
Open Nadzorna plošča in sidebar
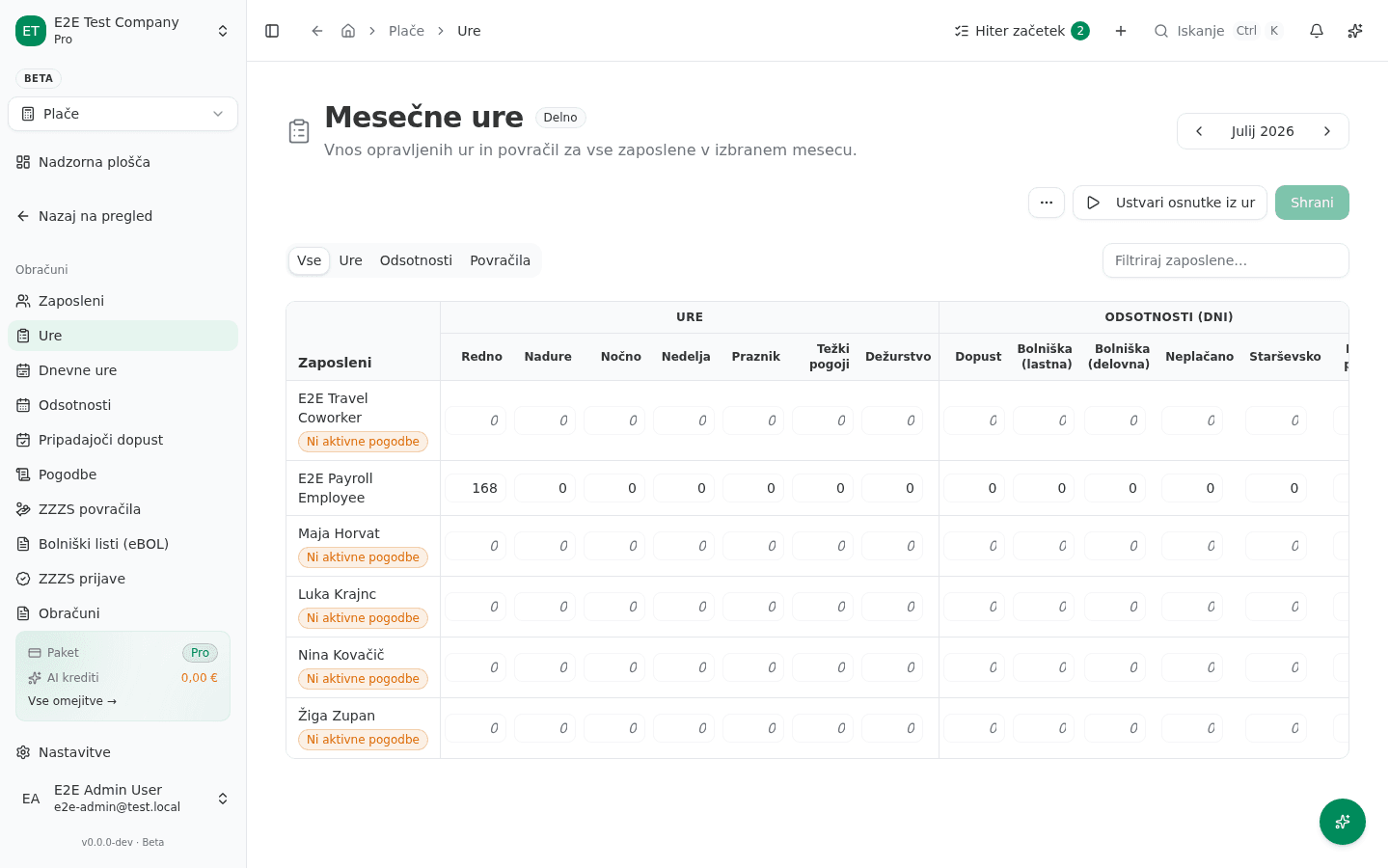tap(123, 162)
